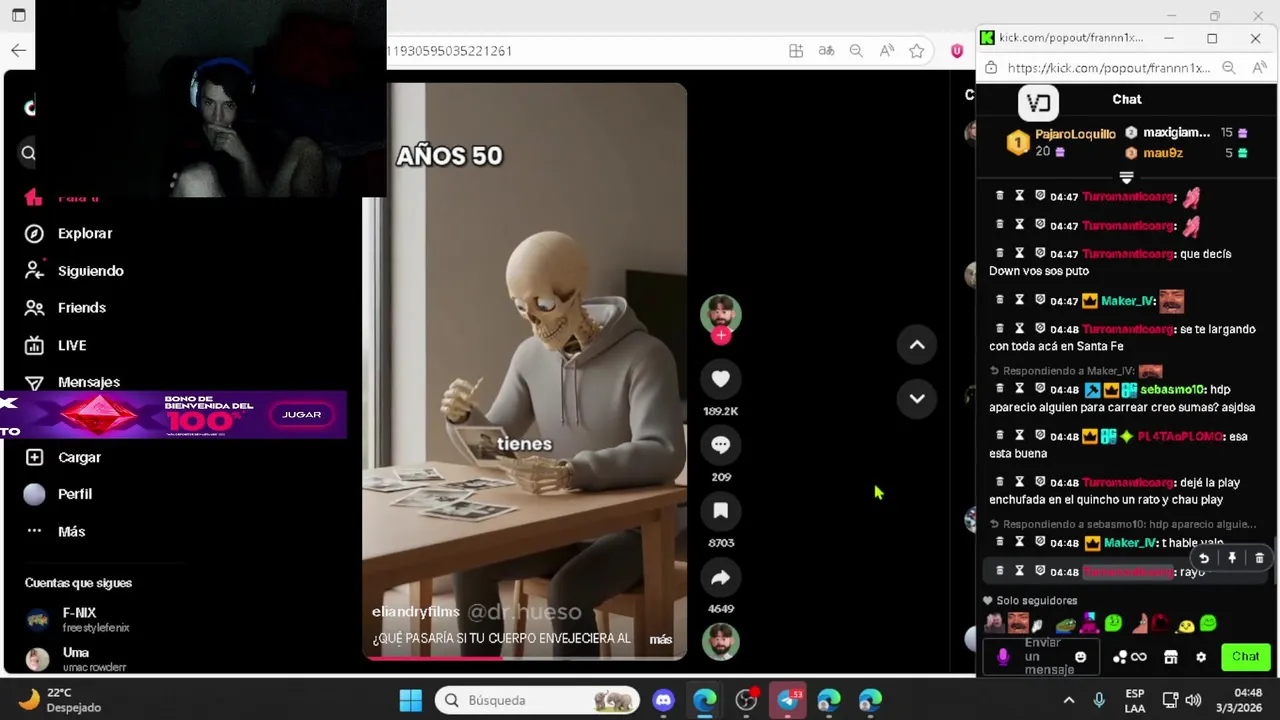Click the zoom out magnifier in the main address bar

click(856, 51)
